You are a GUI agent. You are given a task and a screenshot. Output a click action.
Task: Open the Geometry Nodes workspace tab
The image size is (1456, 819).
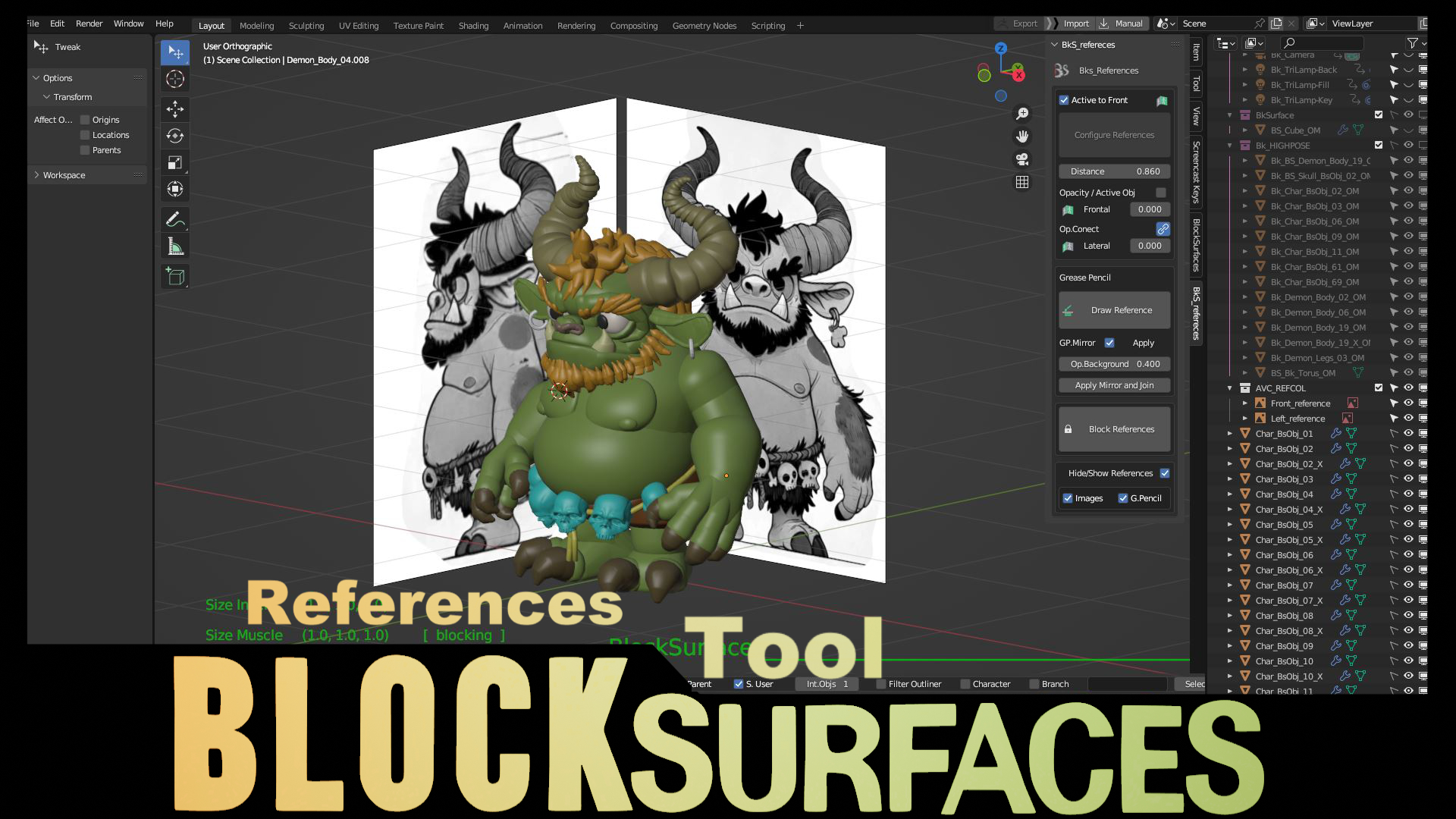point(704,26)
